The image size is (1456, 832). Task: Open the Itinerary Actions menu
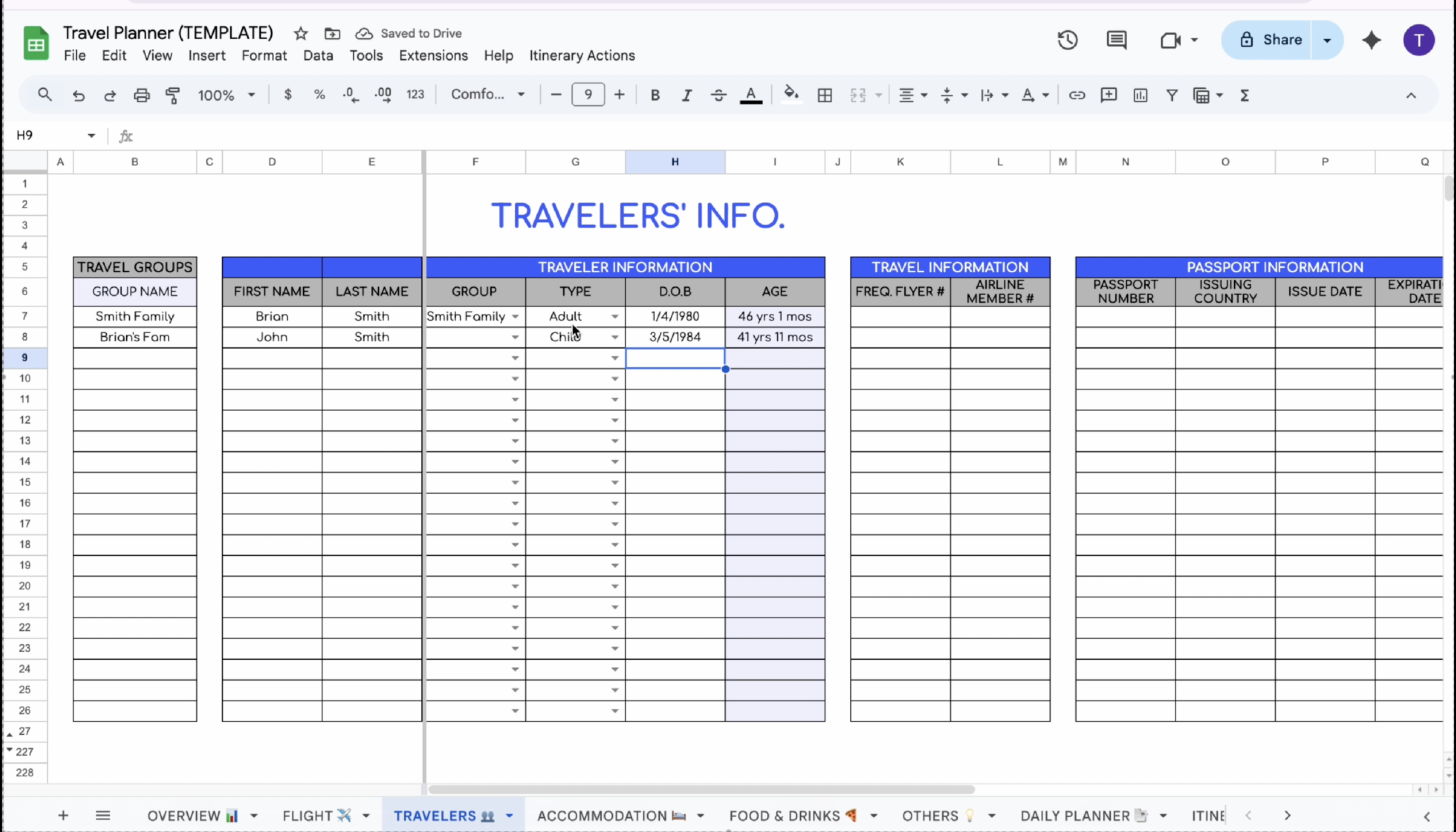point(582,55)
